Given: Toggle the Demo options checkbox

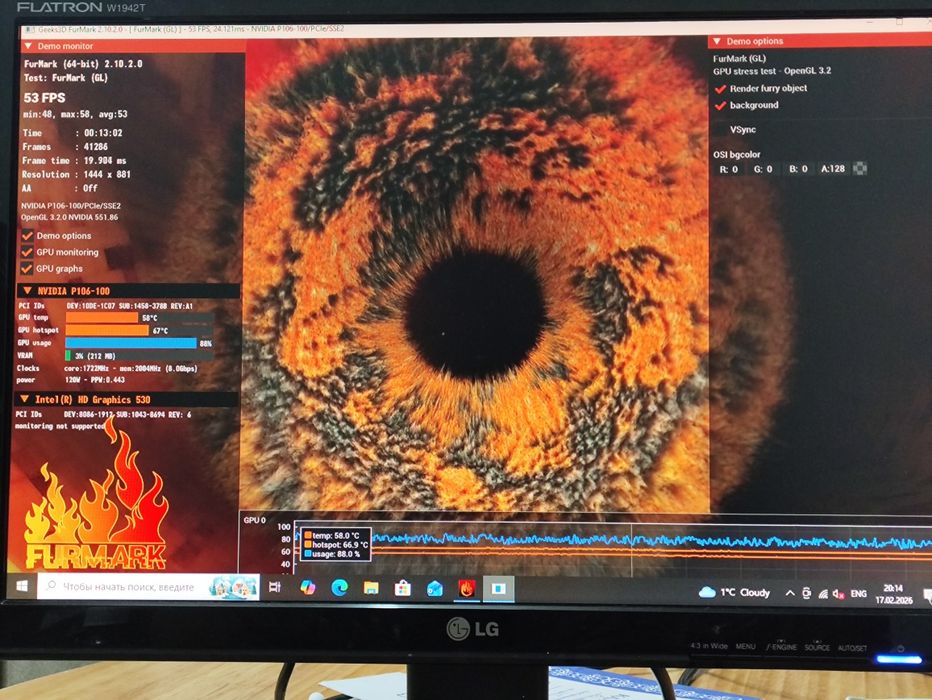Looking at the screenshot, I should [x=27, y=235].
